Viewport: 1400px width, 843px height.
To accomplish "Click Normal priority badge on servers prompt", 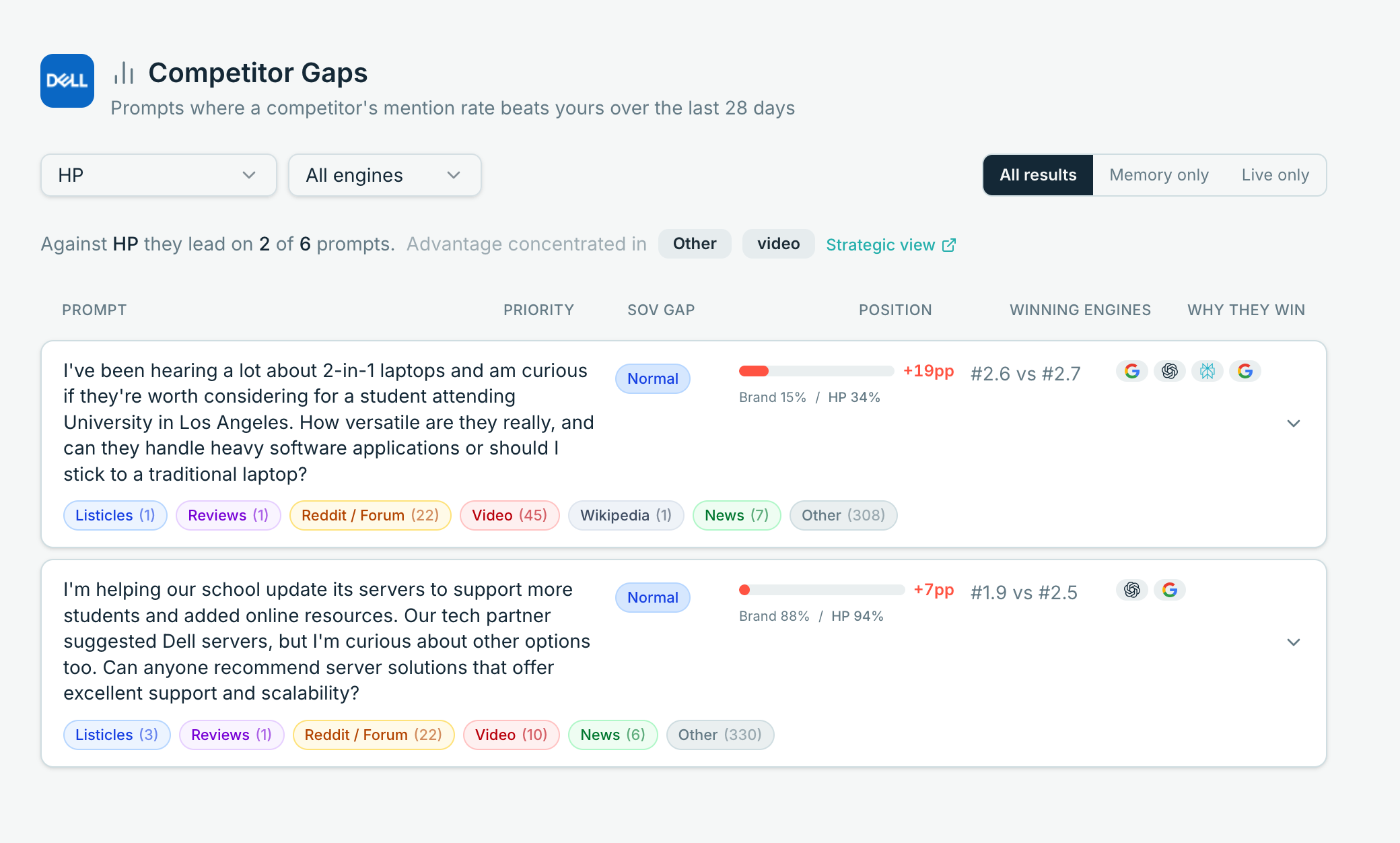I will 653,597.
